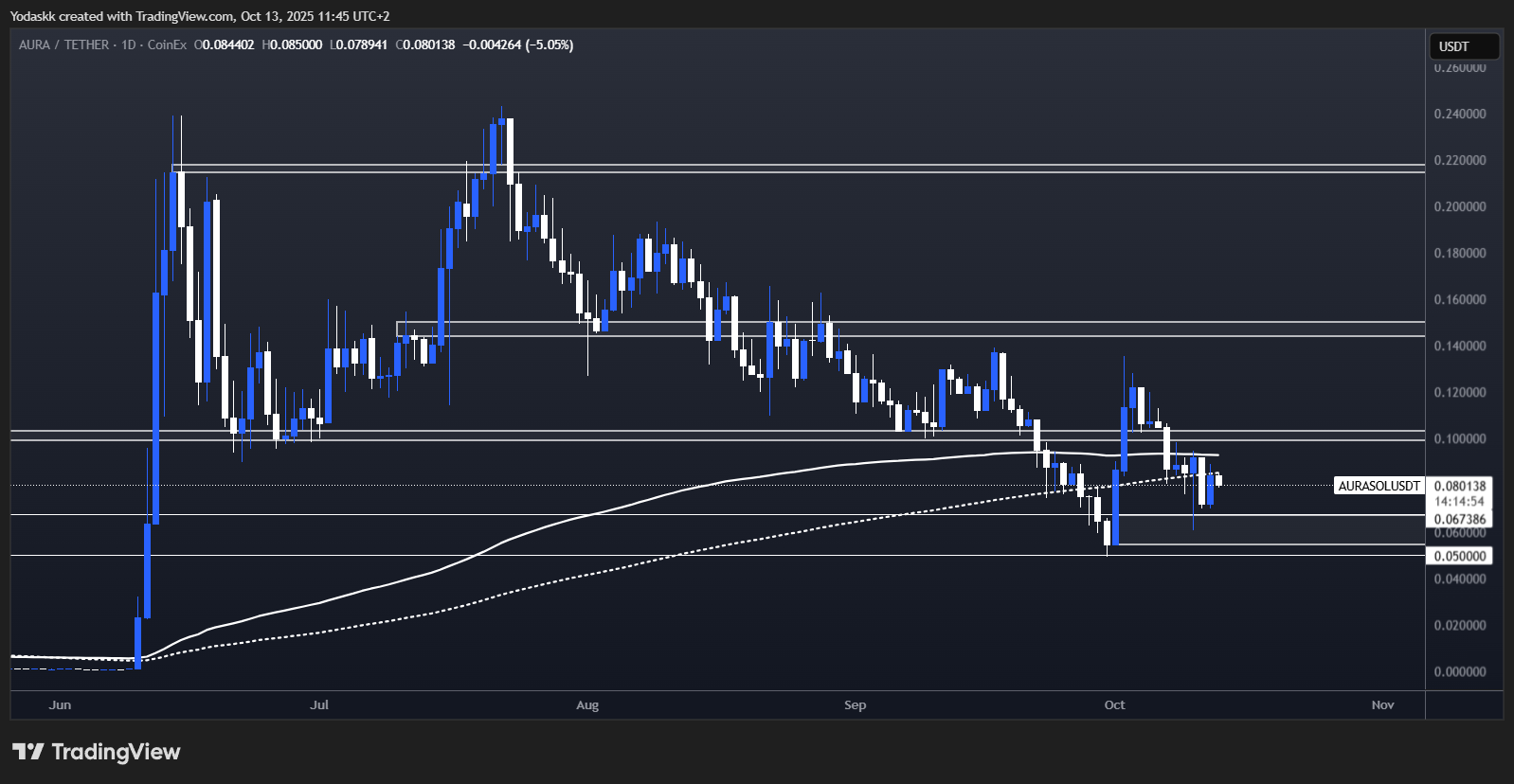Click the 0.000000 price axis label
Screen dimensions: 1514x784
[1459, 671]
